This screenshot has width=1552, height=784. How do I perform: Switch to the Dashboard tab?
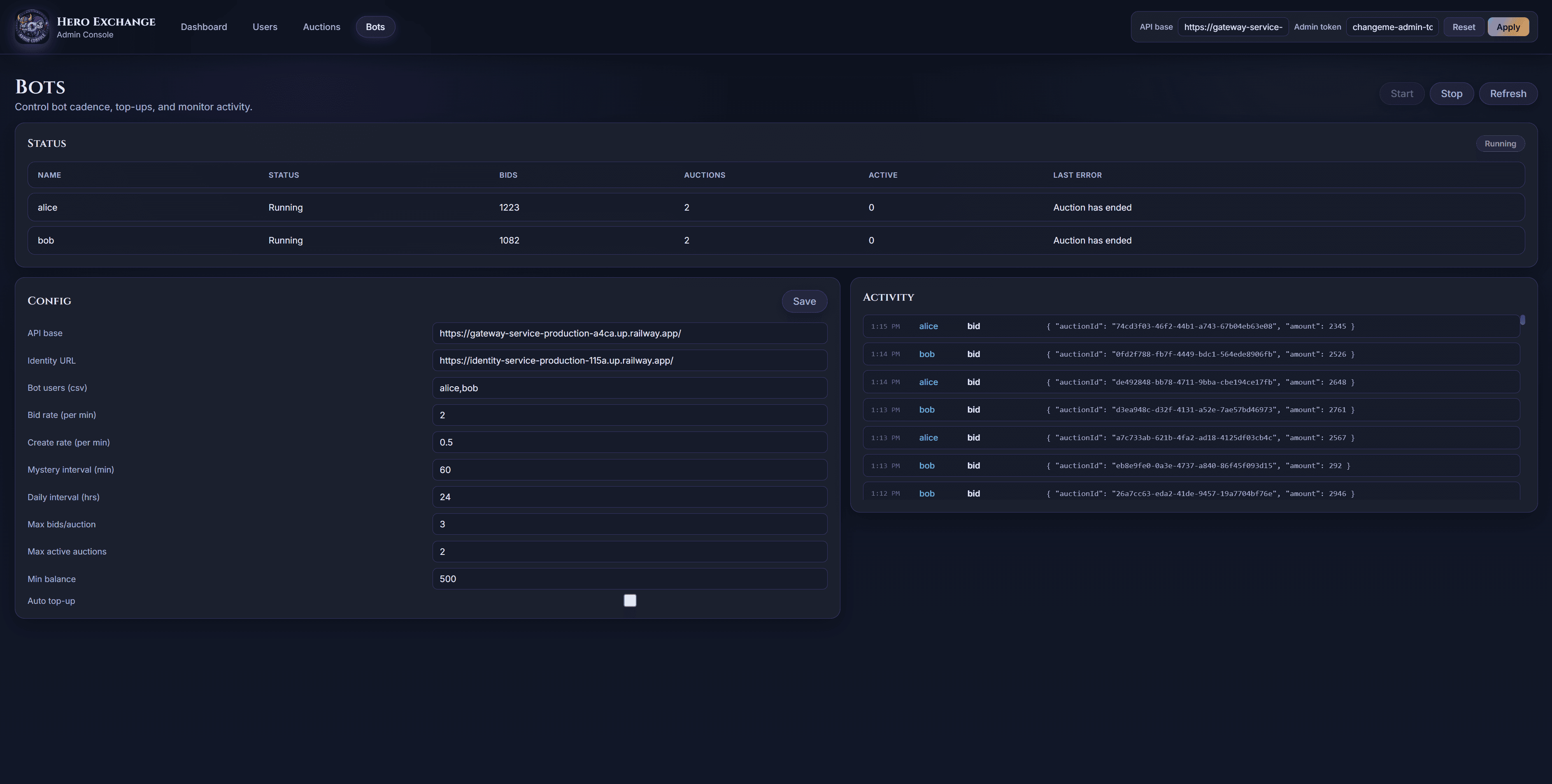click(204, 26)
